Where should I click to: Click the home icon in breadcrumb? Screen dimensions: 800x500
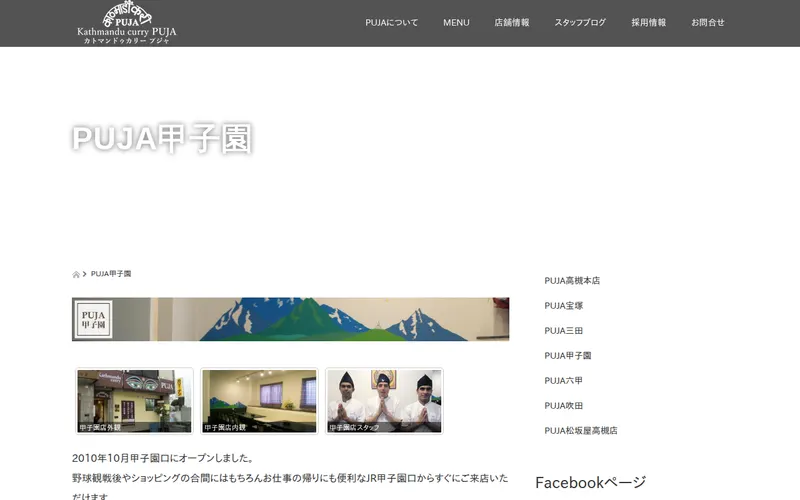click(x=76, y=274)
